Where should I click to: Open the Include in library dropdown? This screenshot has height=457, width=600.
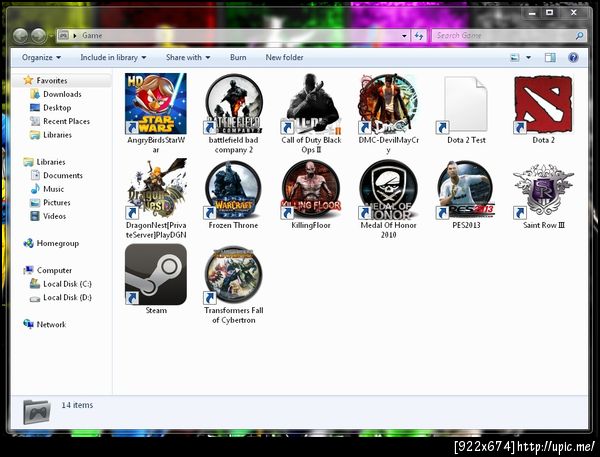coord(113,58)
